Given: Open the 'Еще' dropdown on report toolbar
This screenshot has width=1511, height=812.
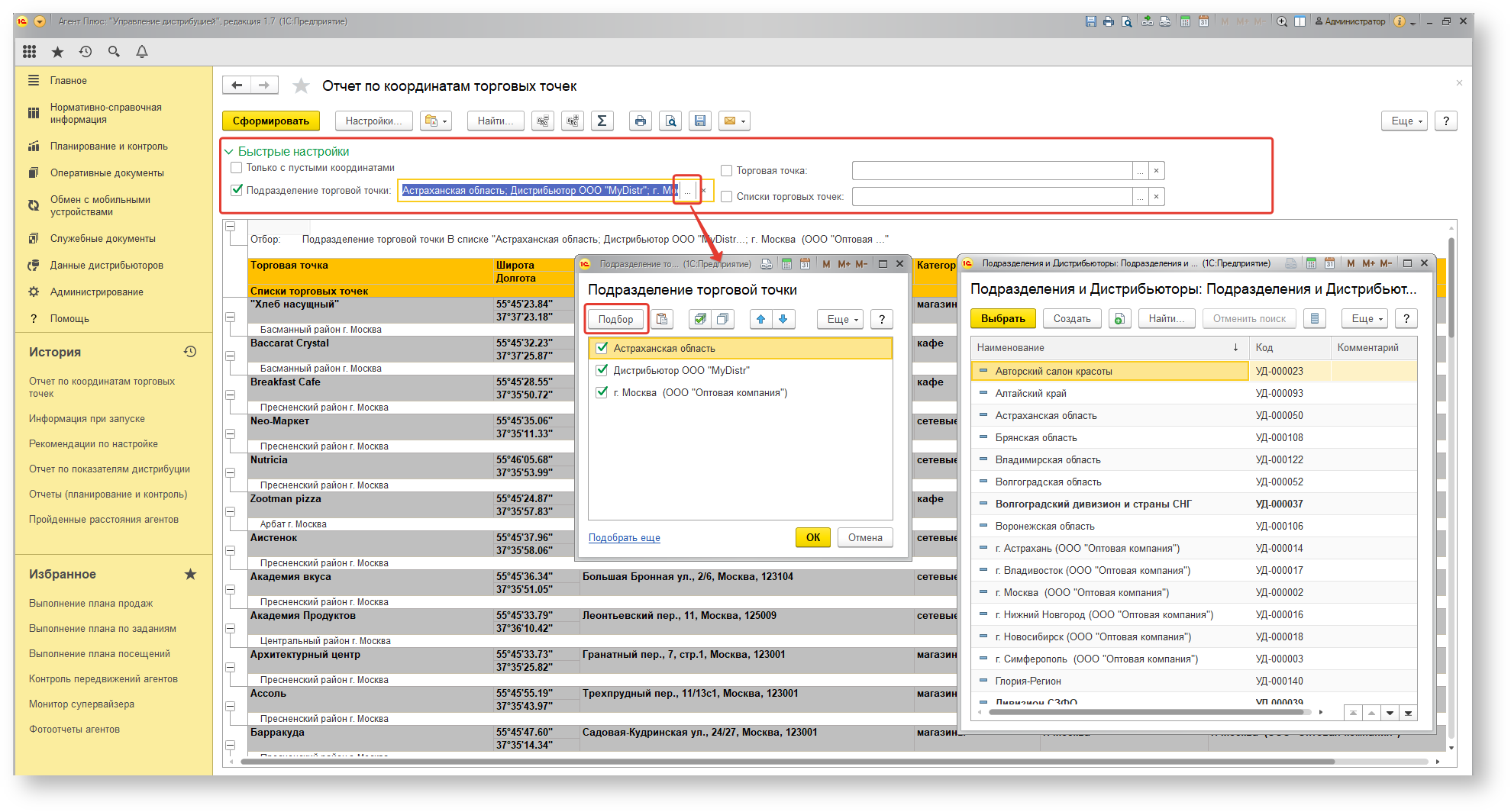Looking at the screenshot, I should point(1404,121).
